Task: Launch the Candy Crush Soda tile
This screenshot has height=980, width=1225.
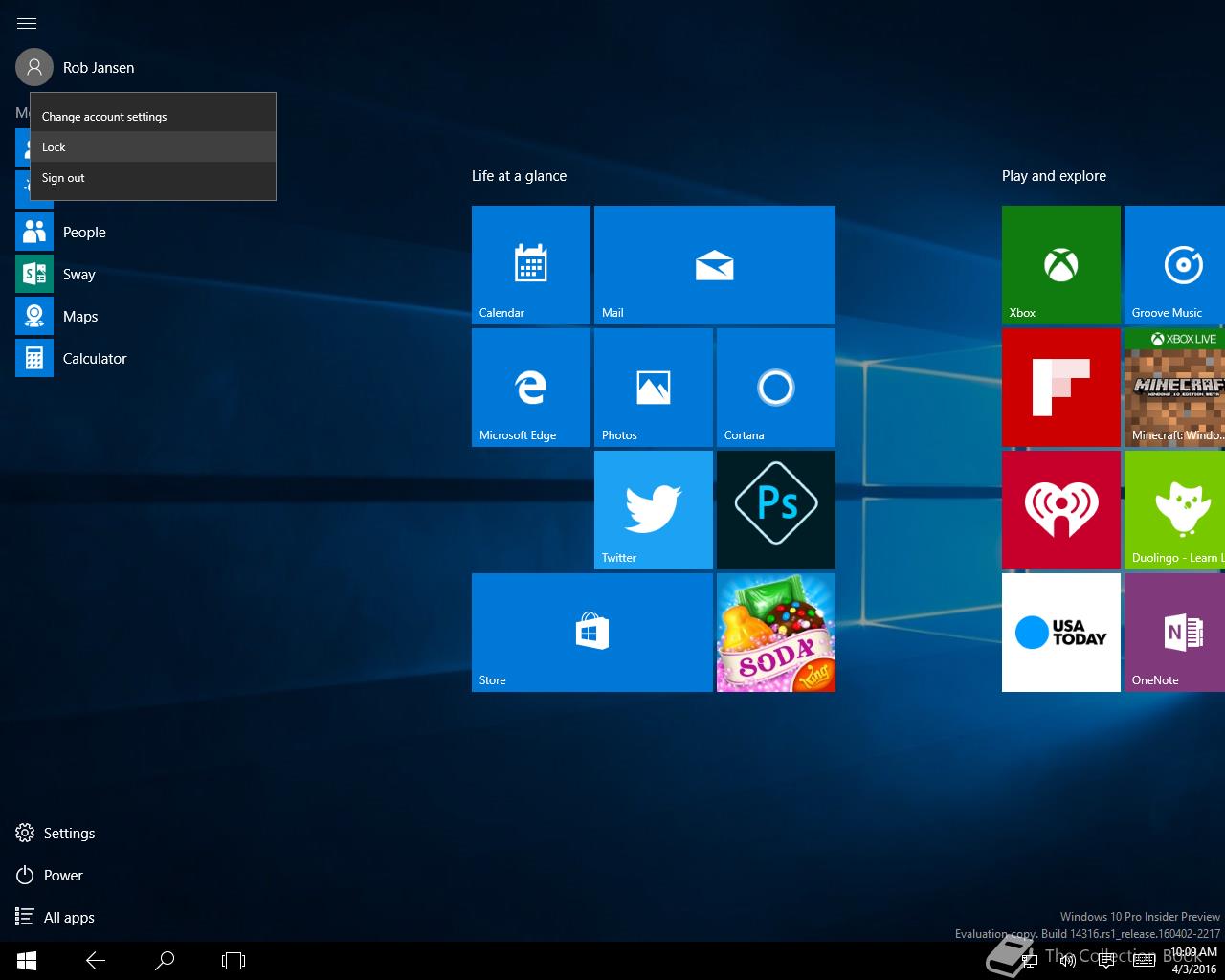Action: pos(776,633)
